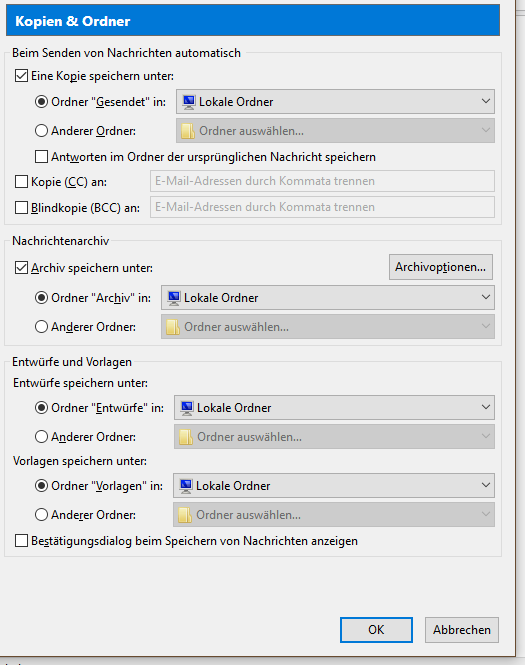Image resolution: width=525 pixels, height=665 pixels.
Task: Cancel via the Abbrechen button
Action: (462, 630)
